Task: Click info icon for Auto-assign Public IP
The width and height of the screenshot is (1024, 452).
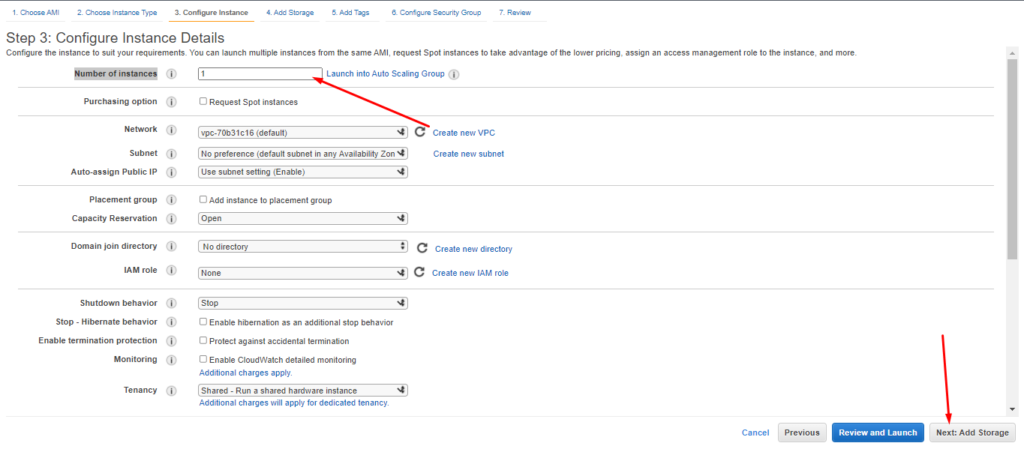Action: coord(172,172)
